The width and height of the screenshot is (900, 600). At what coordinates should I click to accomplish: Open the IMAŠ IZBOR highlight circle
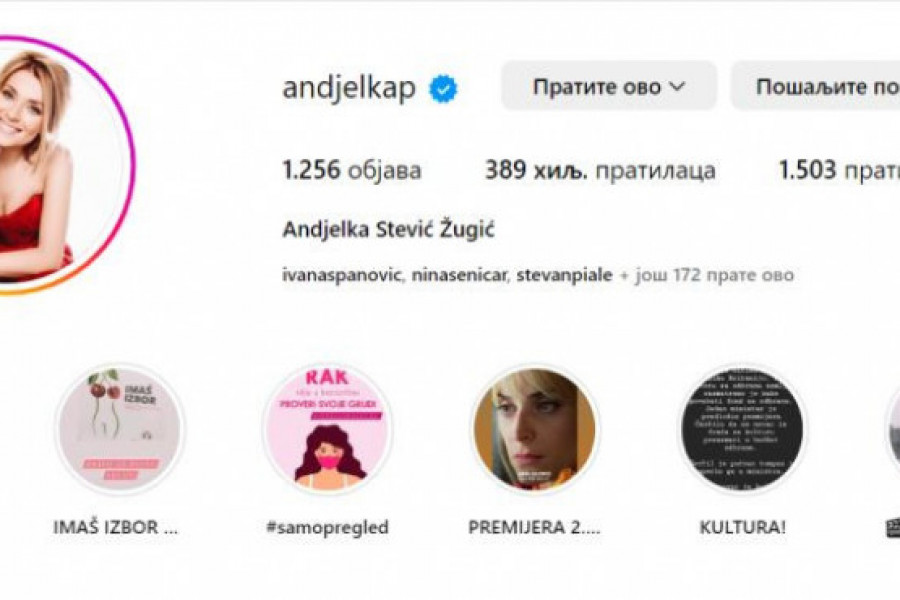pos(119,429)
